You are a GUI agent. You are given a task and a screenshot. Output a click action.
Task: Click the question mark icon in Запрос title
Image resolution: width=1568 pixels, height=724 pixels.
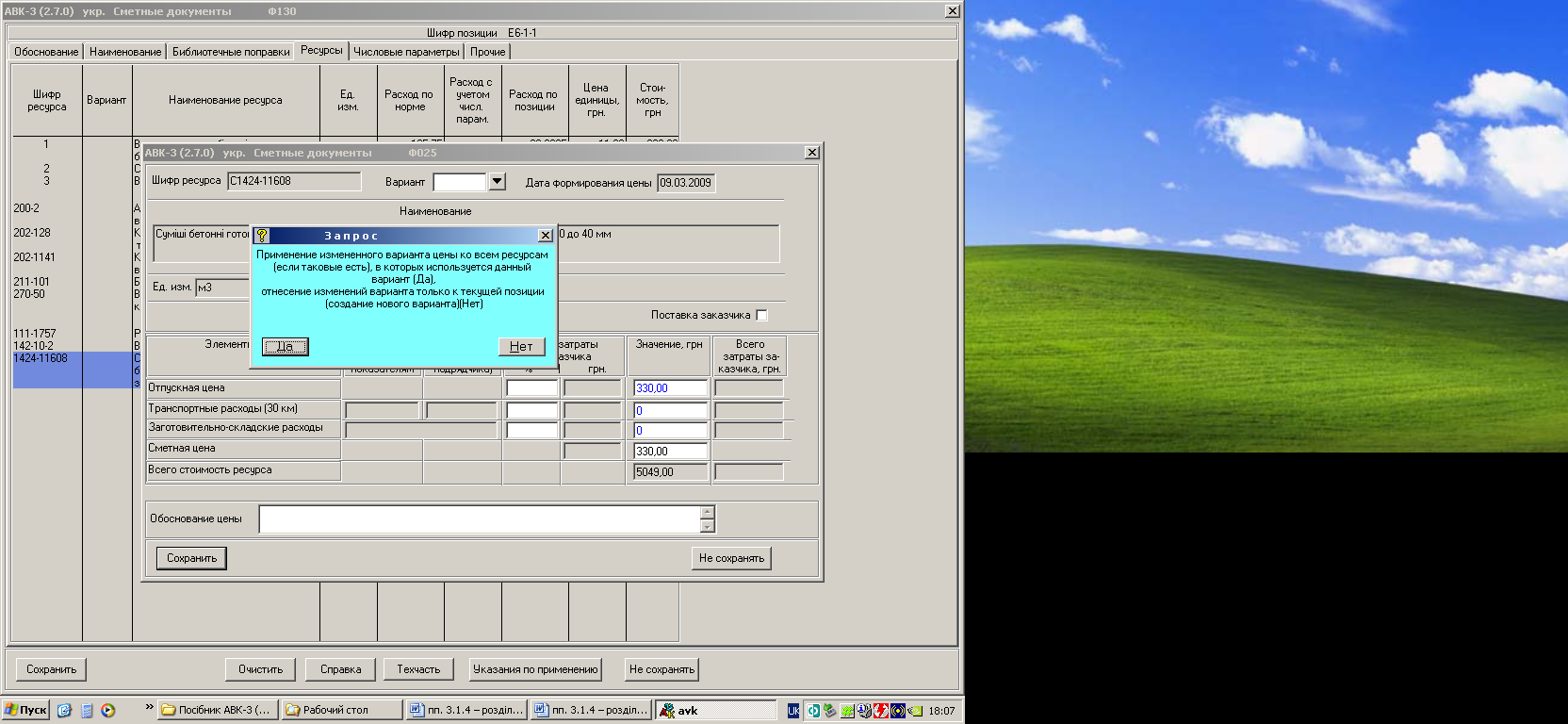(x=262, y=236)
